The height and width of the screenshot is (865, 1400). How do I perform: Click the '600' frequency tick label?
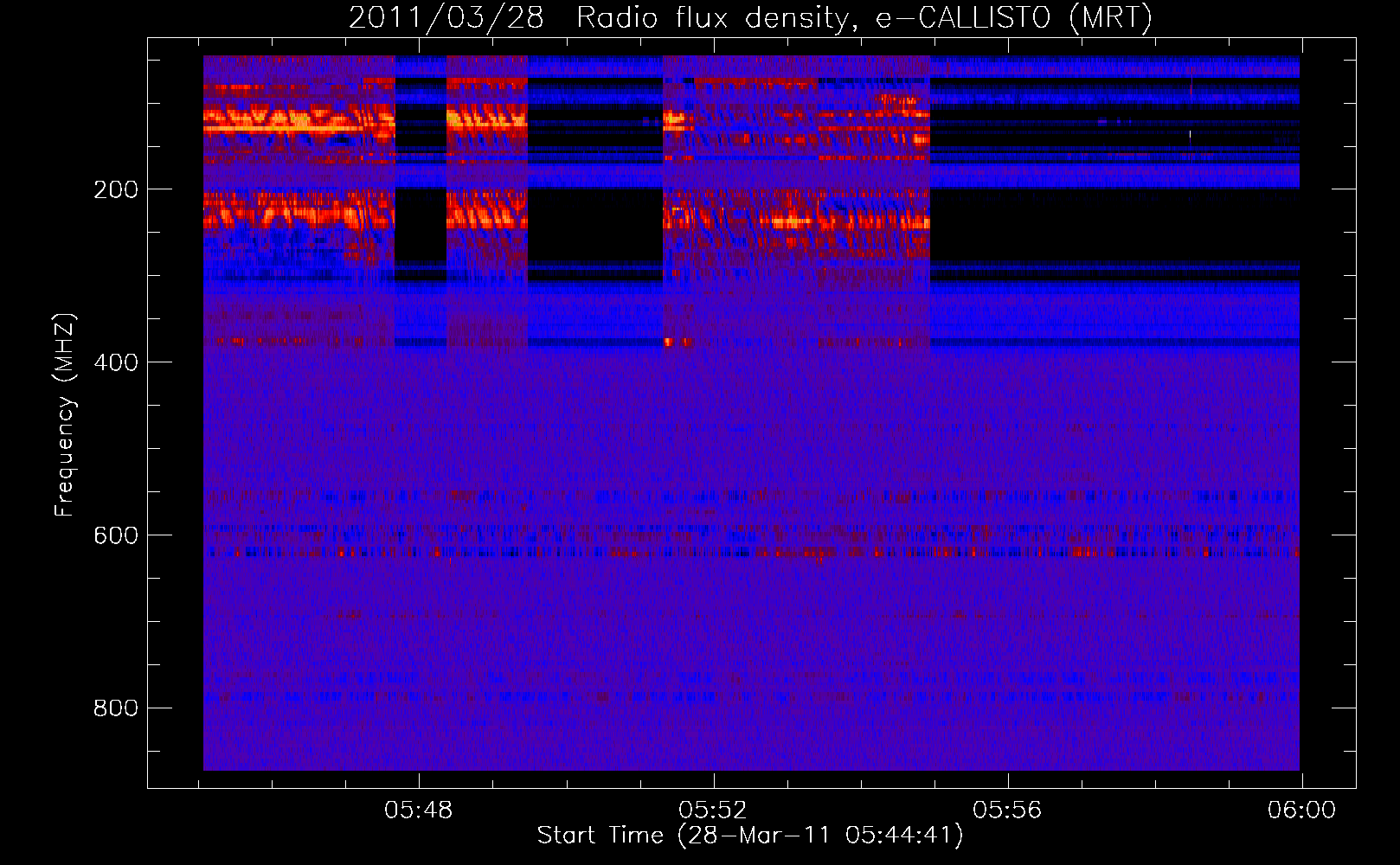[x=116, y=535]
